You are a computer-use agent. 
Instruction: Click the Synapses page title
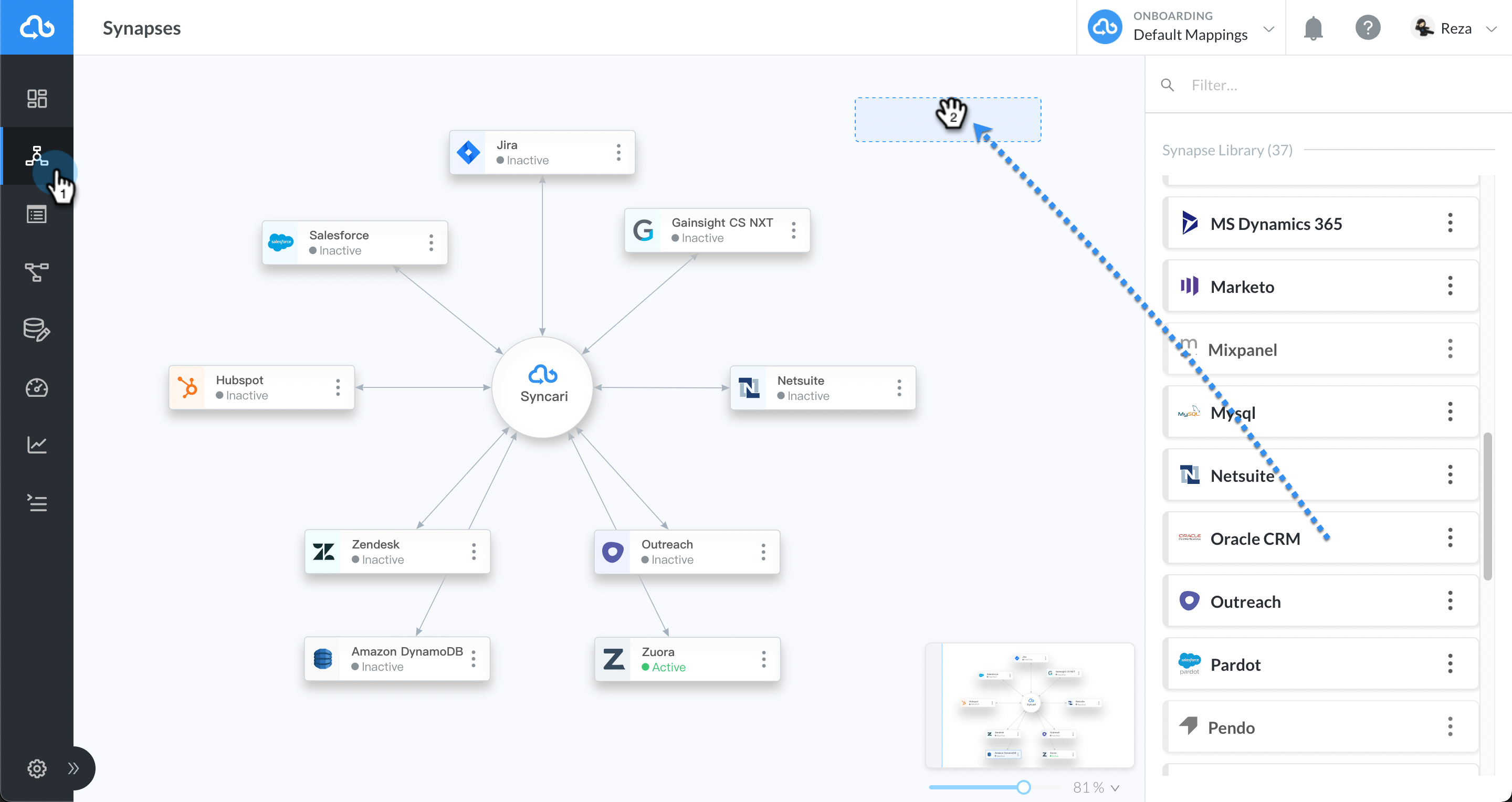141,28
